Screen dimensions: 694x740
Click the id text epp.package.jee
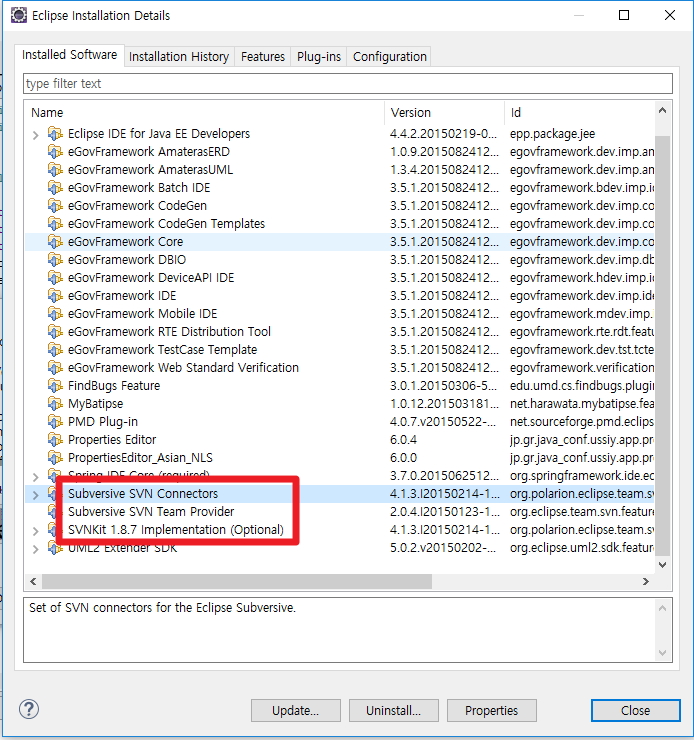click(552, 134)
